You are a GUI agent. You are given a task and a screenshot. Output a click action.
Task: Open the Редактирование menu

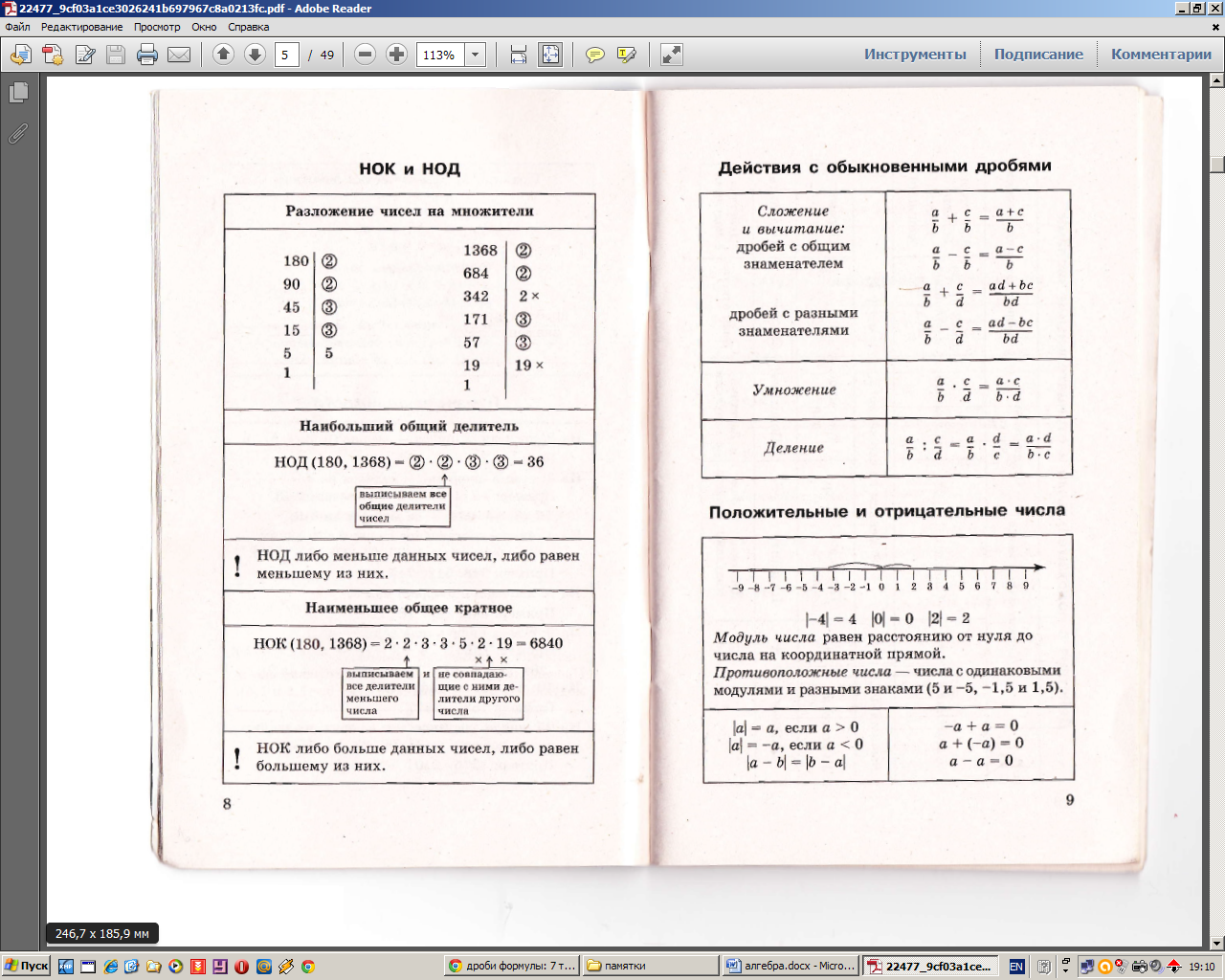[x=81, y=27]
